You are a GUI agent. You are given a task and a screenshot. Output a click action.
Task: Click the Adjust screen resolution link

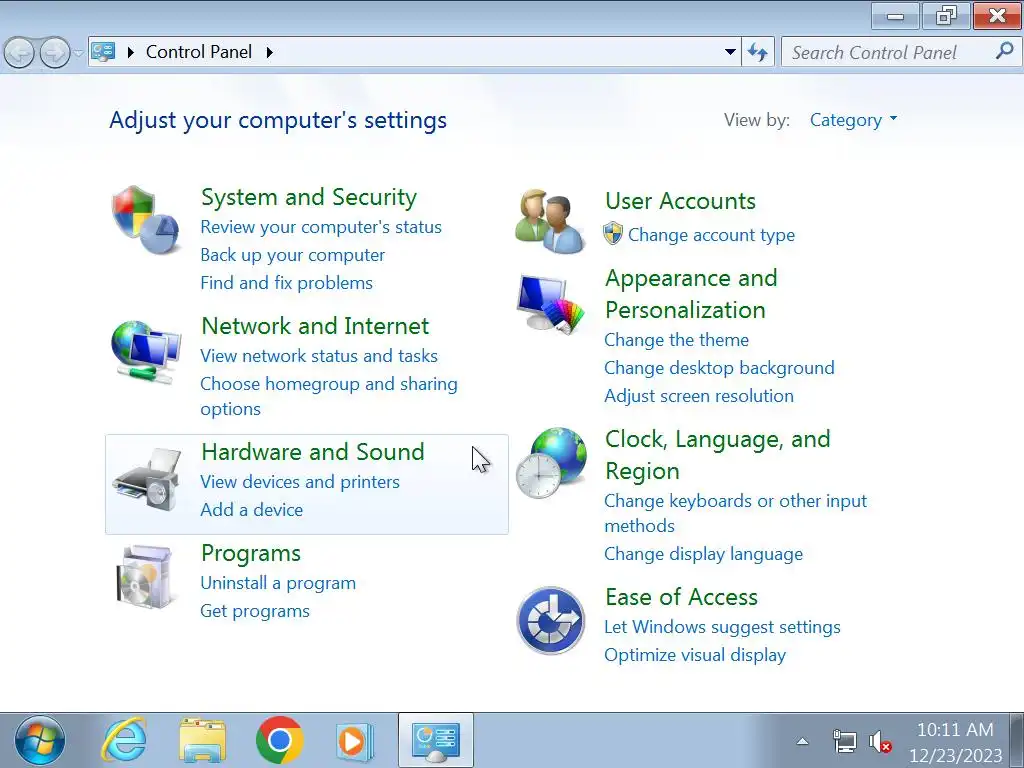(x=699, y=396)
